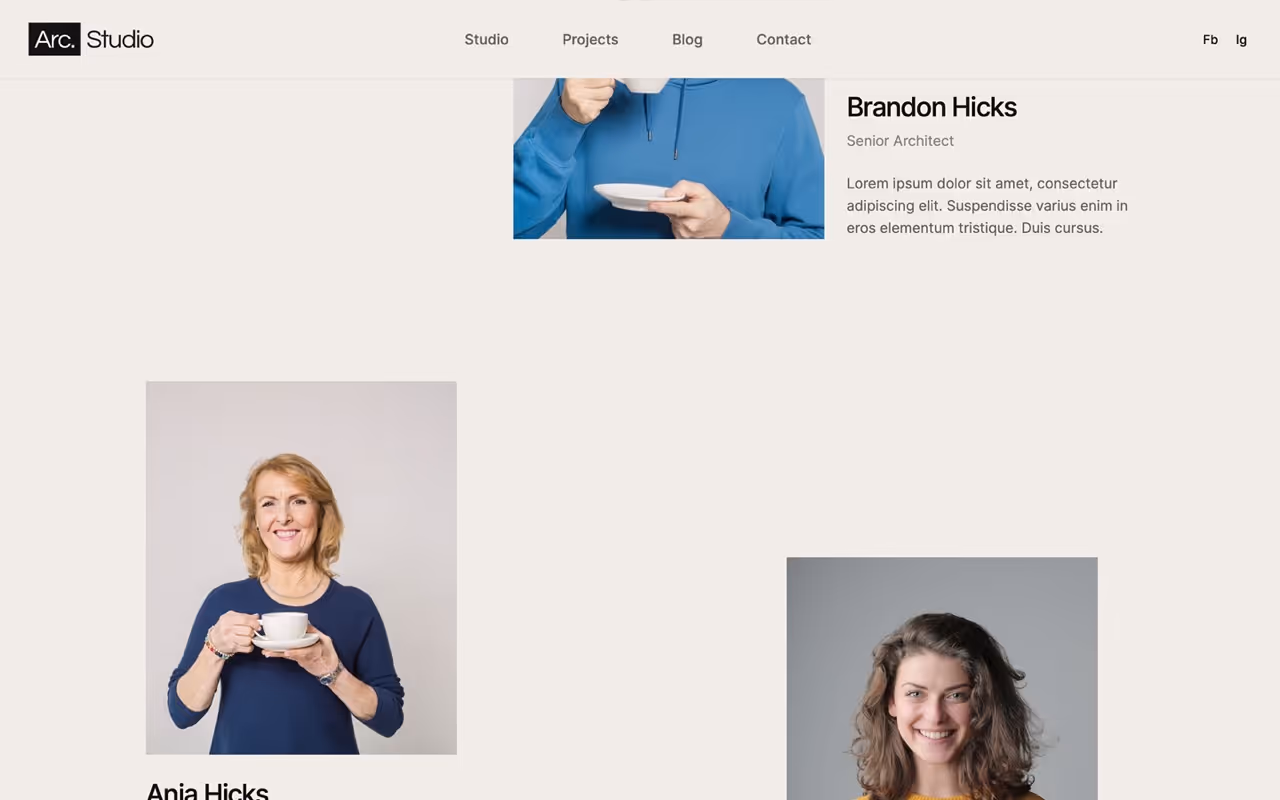
Task: Open the Studio navigation item
Action: click(486, 39)
